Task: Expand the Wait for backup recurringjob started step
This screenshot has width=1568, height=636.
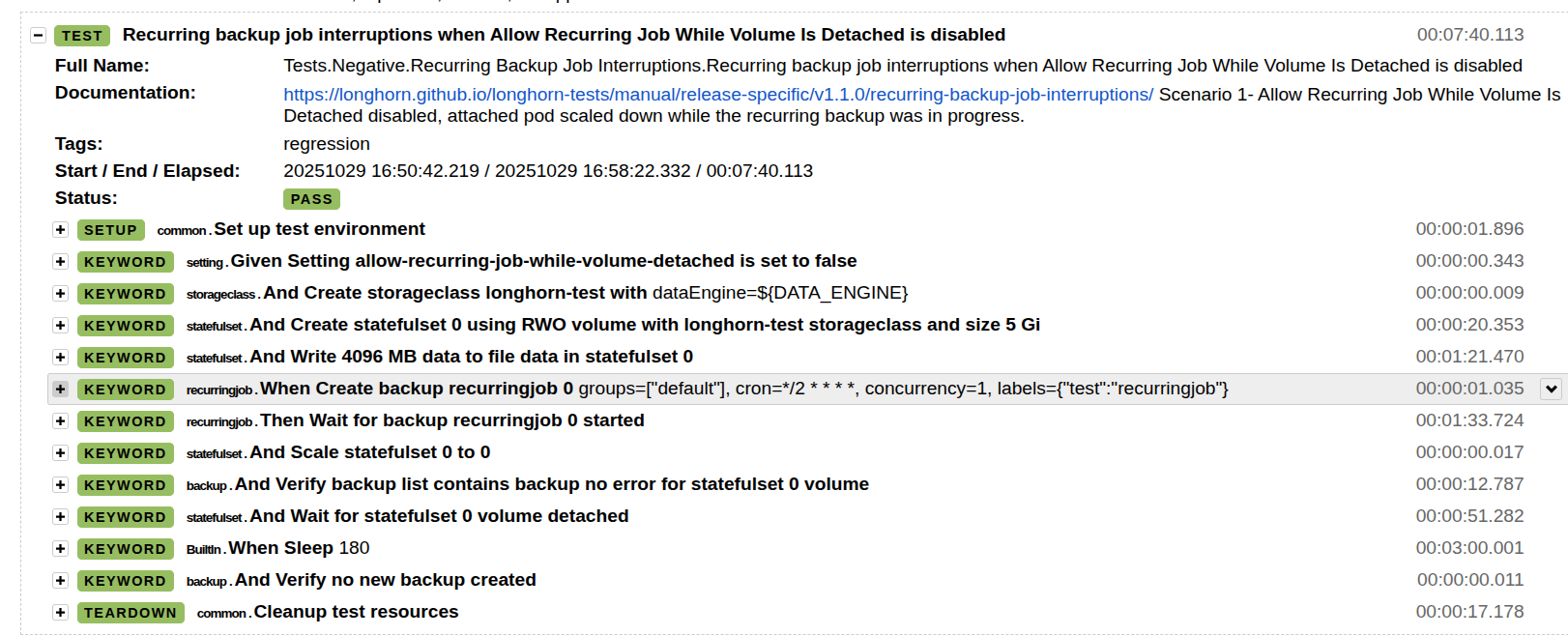Action: (60, 420)
